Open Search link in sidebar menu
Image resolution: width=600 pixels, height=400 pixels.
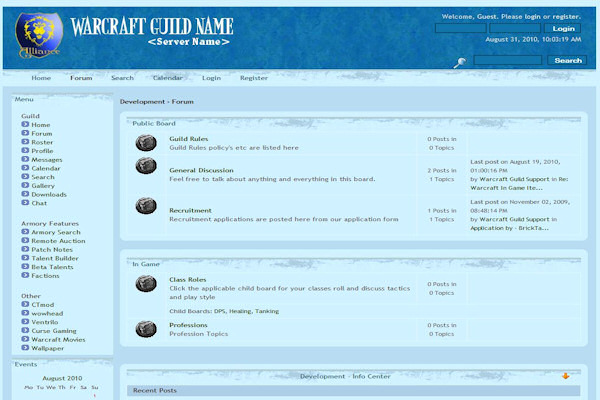tap(43, 177)
